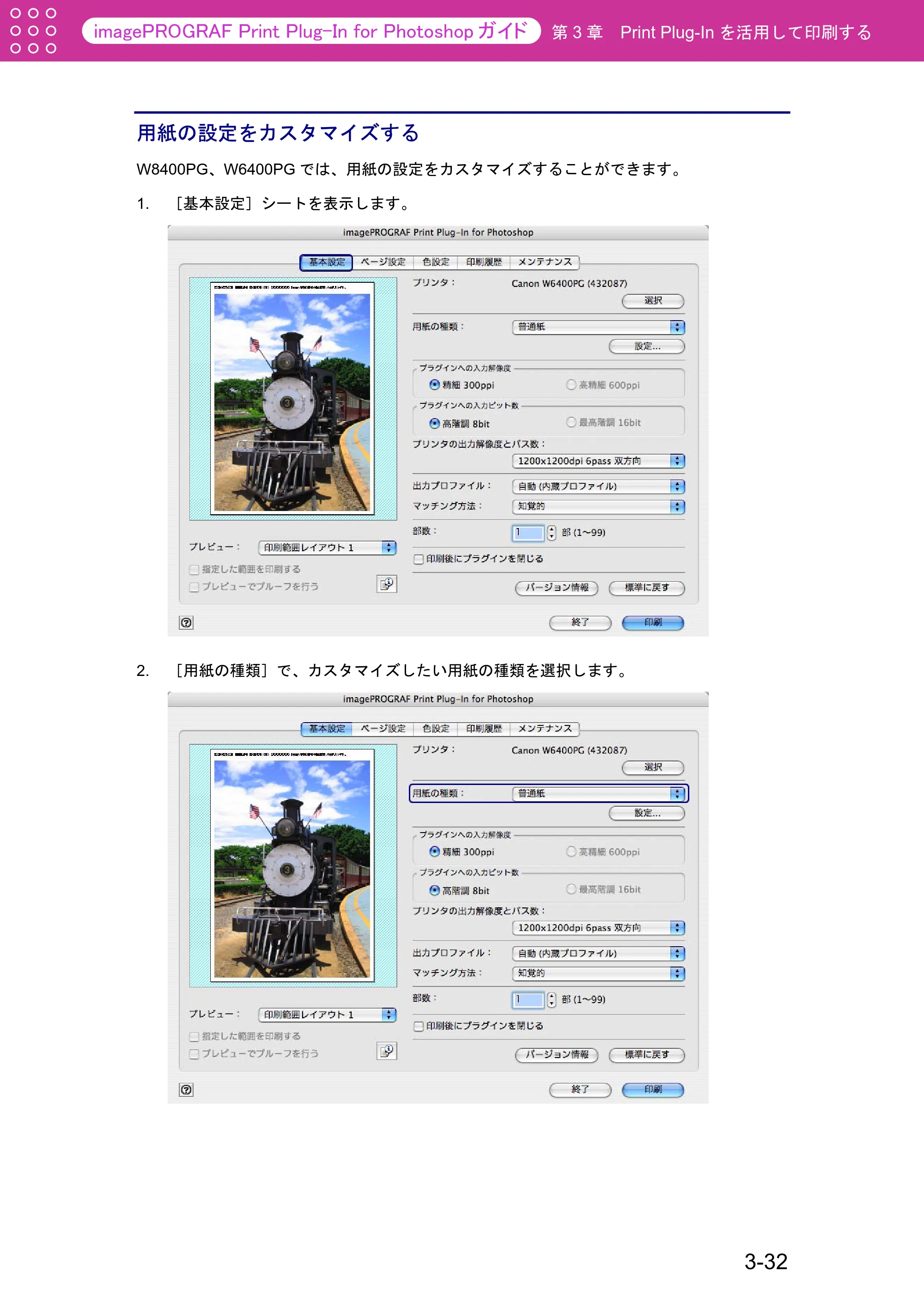Open 出力プロファイル dropdown in step 2 dialog

tap(598, 954)
